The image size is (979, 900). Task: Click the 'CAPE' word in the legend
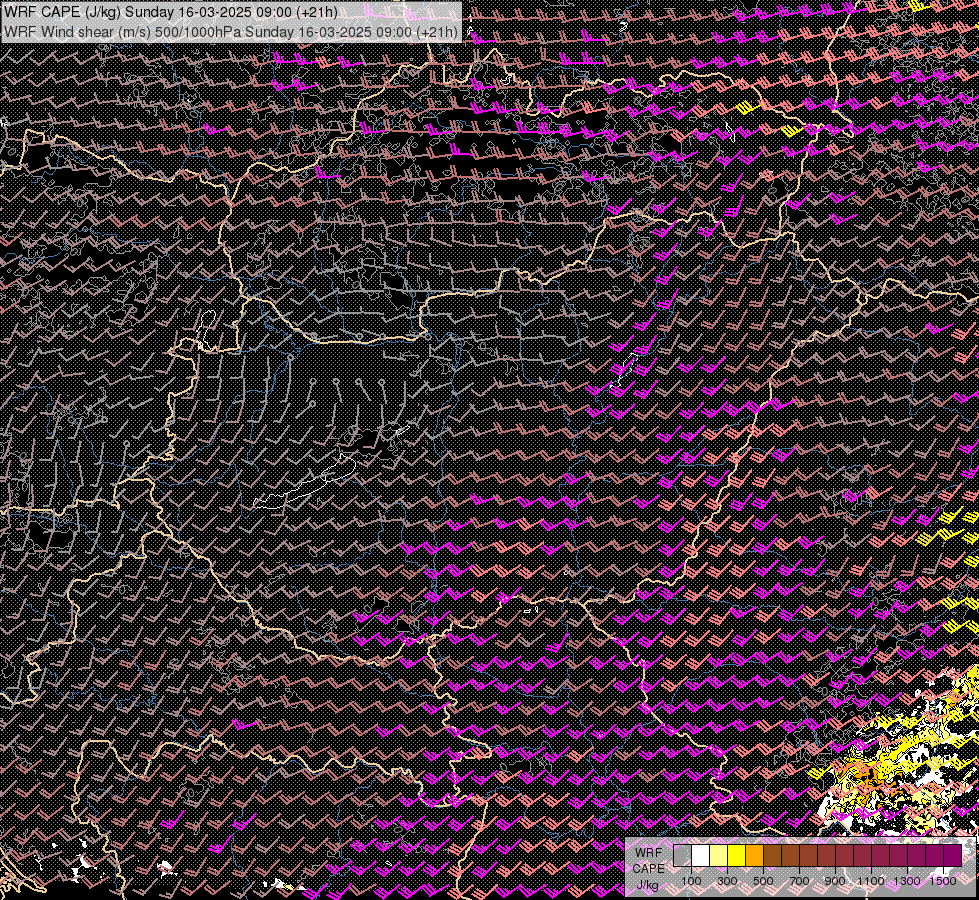(x=649, y=869)
